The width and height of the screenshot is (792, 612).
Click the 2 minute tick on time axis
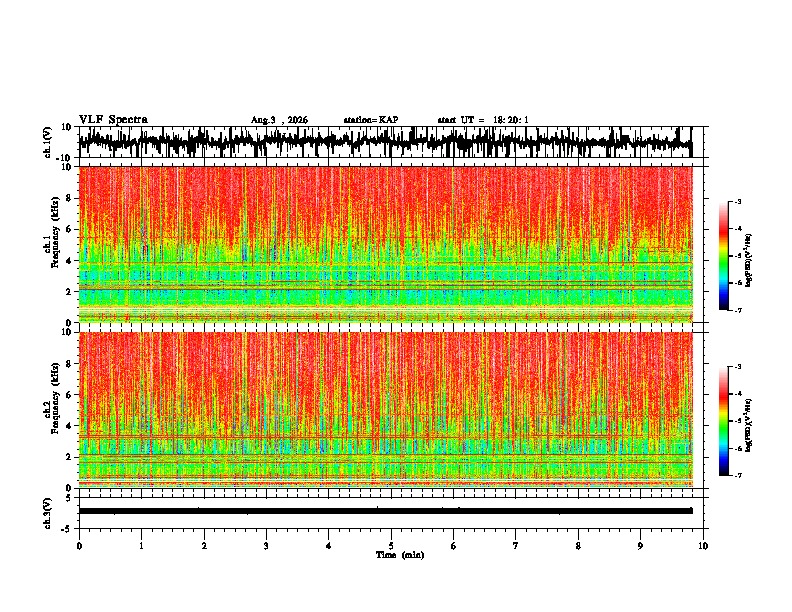(x=204, y=546)
